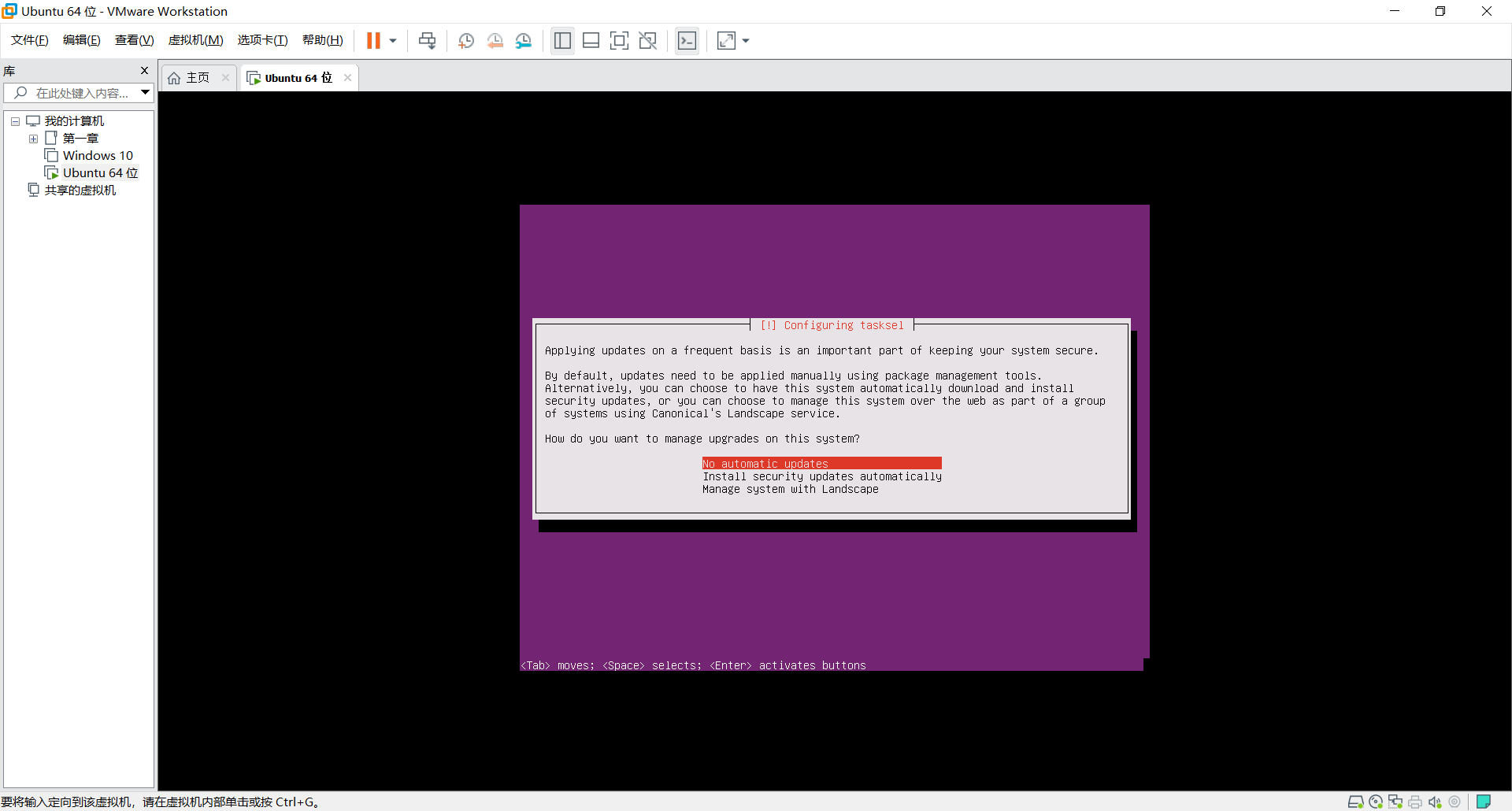Click the printer status icon
1512x811 pixels.
(x=1415, y=802)
